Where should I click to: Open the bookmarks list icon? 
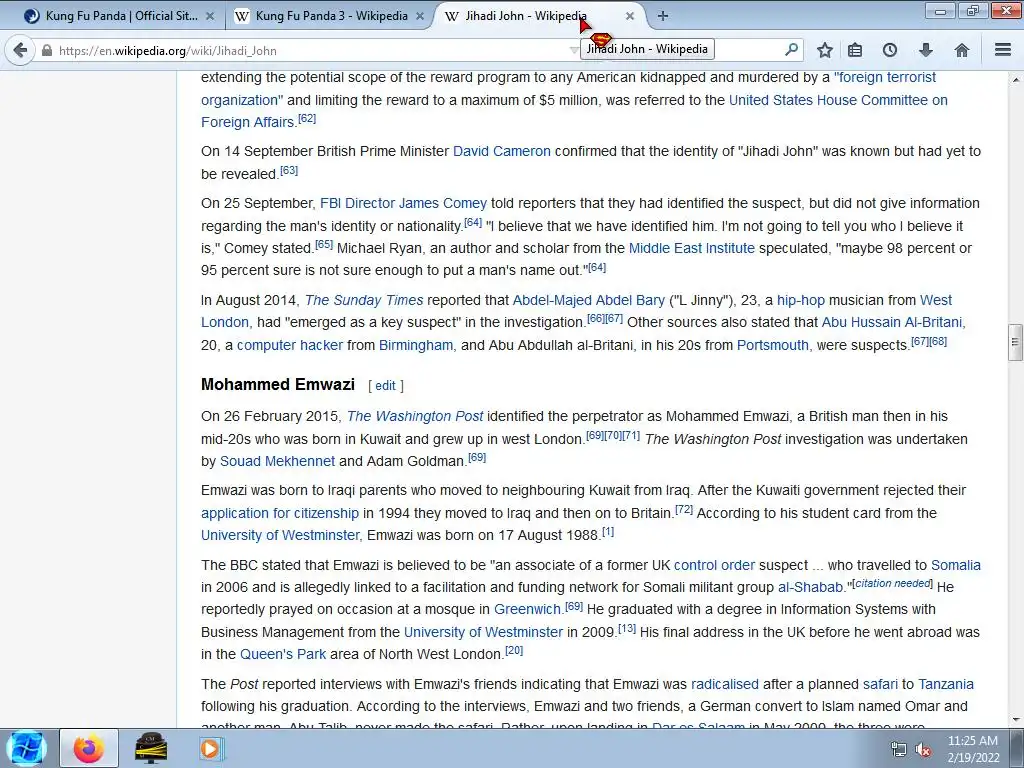855,50
